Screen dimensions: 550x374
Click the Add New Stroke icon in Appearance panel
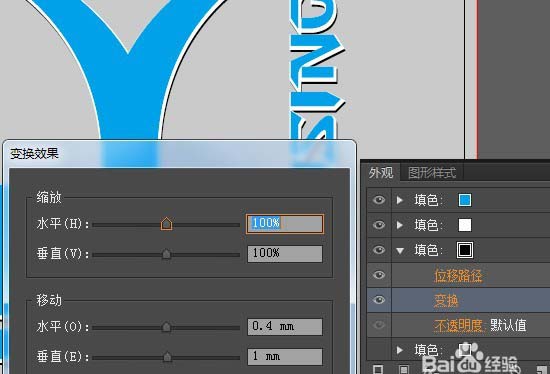[x=378, y=369]
